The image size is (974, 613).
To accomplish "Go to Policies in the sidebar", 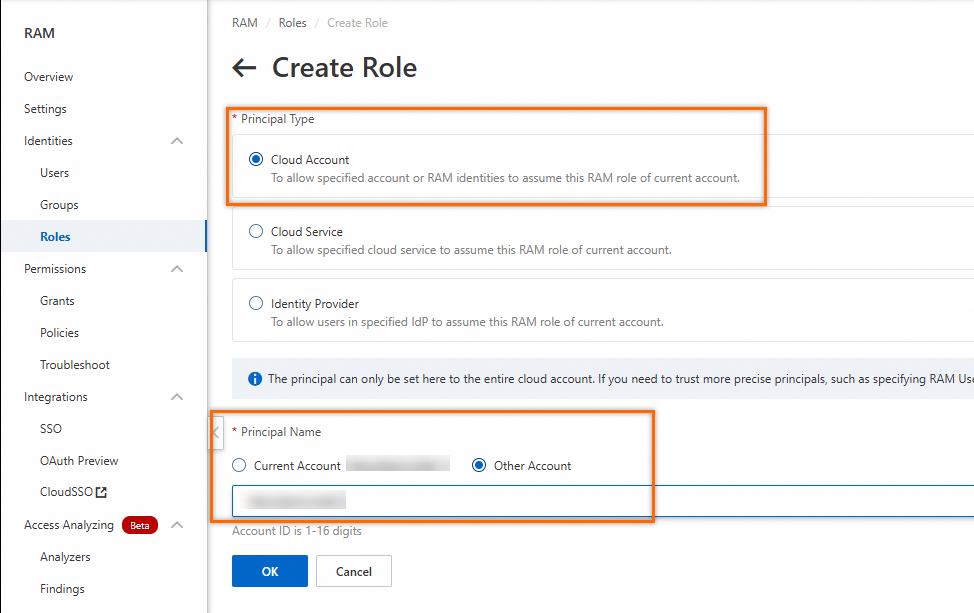I will point(59,333).
